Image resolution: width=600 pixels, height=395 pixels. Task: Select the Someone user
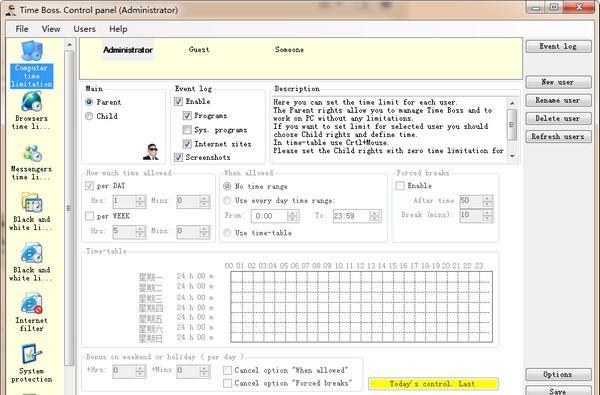pyautogui.click(x=289, y=50)
